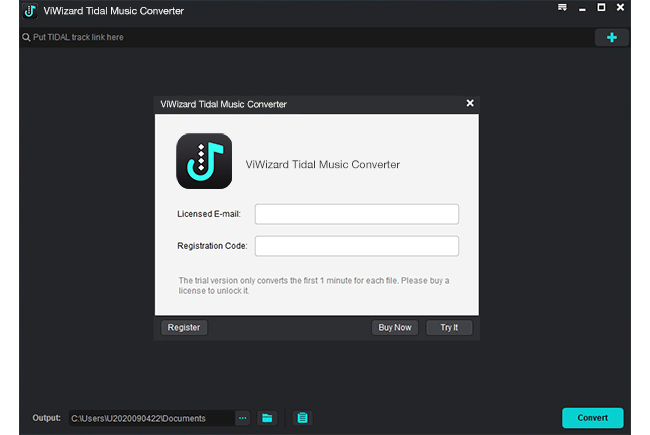The image size is (650, 435).
Task: Close the ViWizard main window
Action: coord(620,7)
